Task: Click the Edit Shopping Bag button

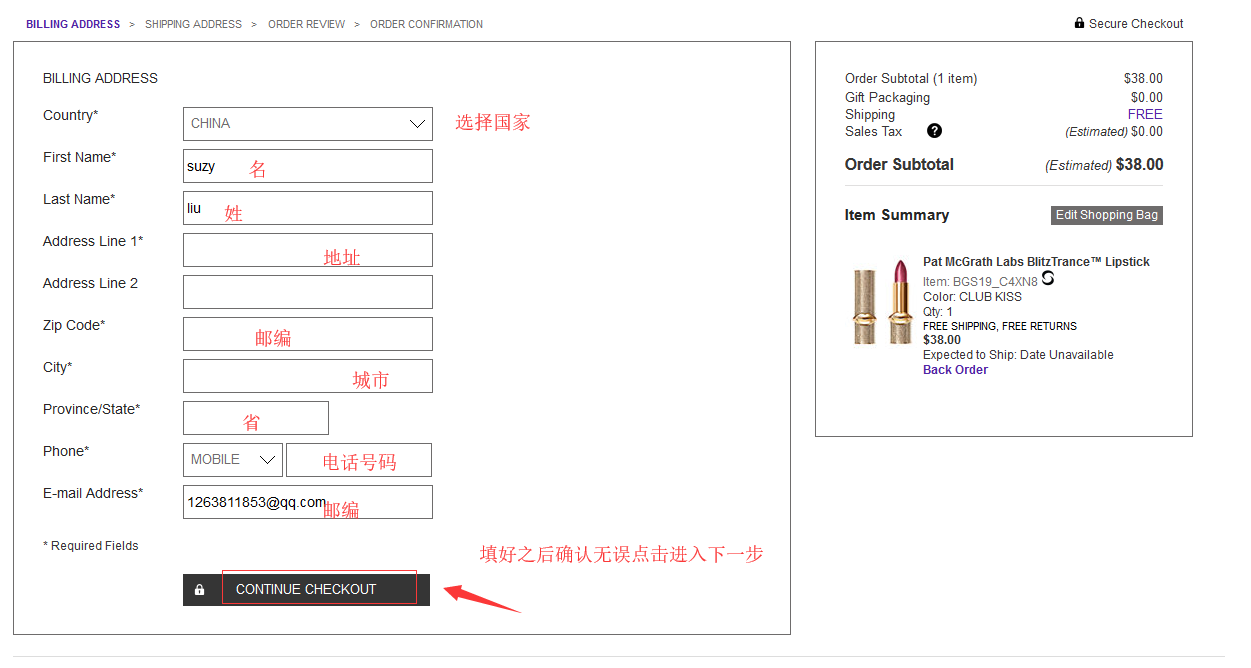Action: (1106, 215)
